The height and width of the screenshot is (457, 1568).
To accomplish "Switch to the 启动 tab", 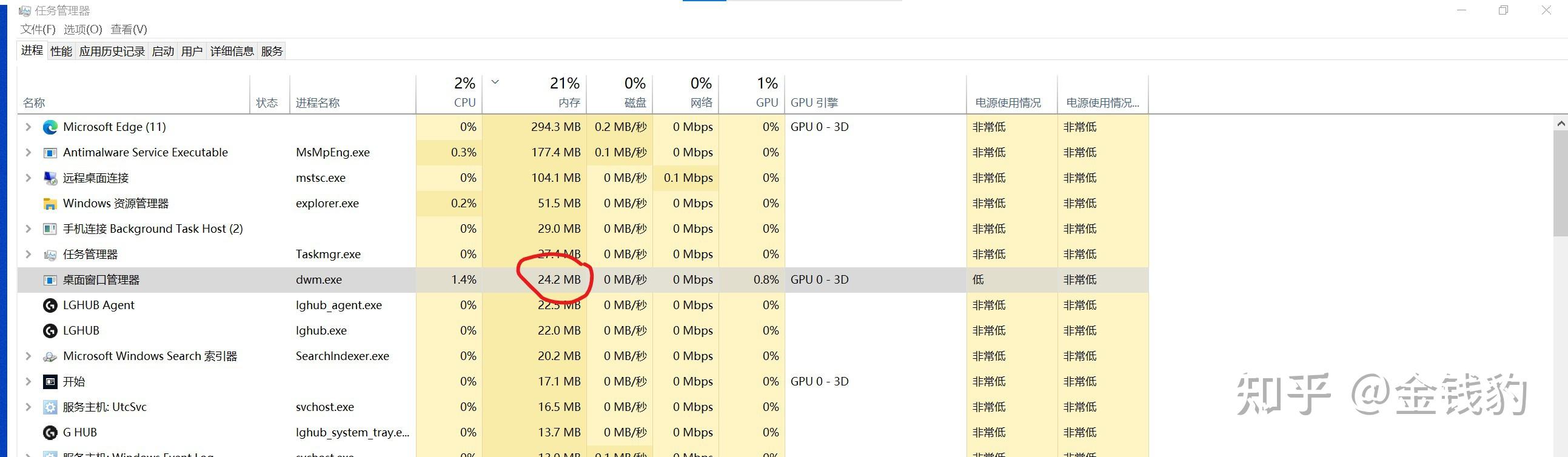I will [162, 51].
